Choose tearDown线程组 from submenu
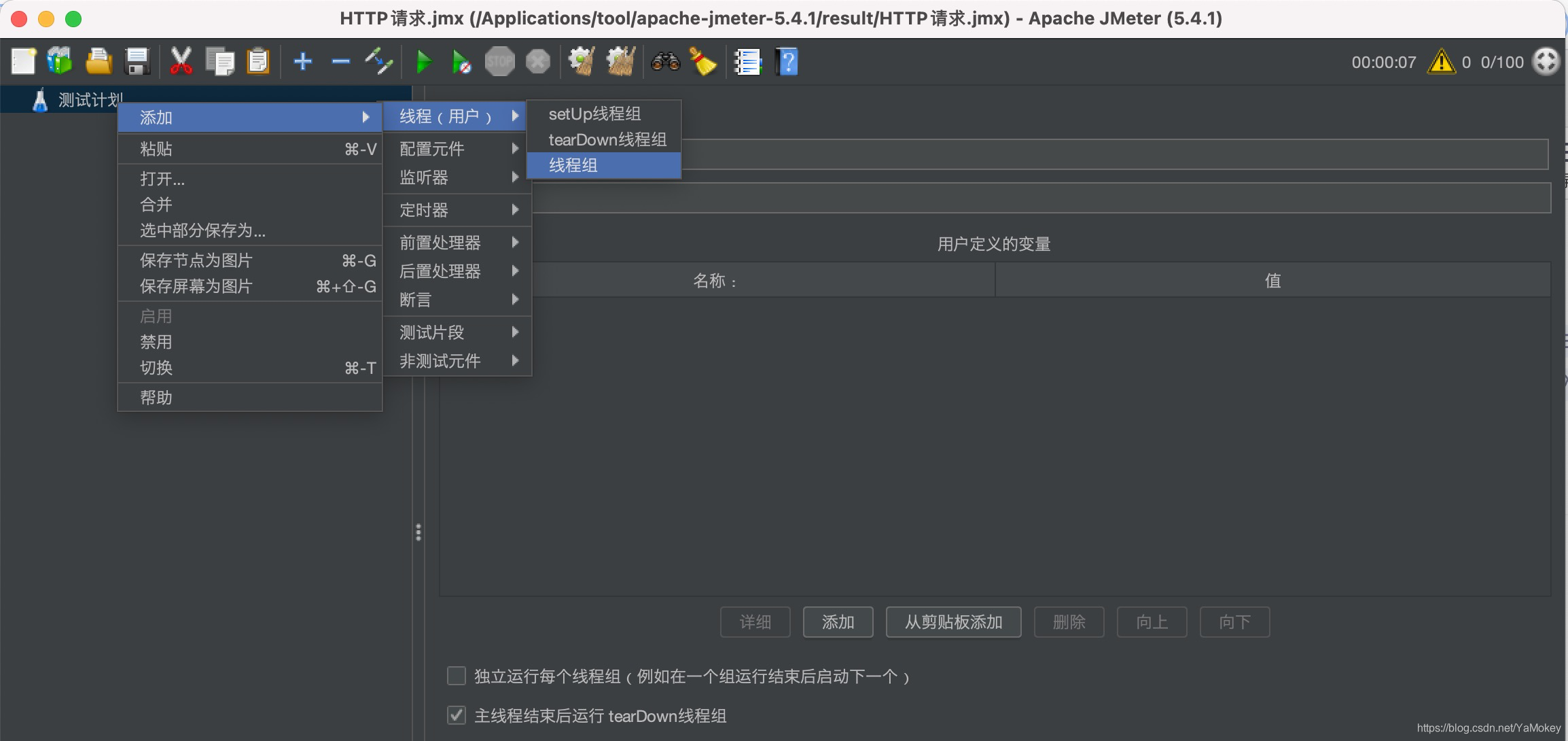The image size is (1568, 741). click(x=604, y=139)
